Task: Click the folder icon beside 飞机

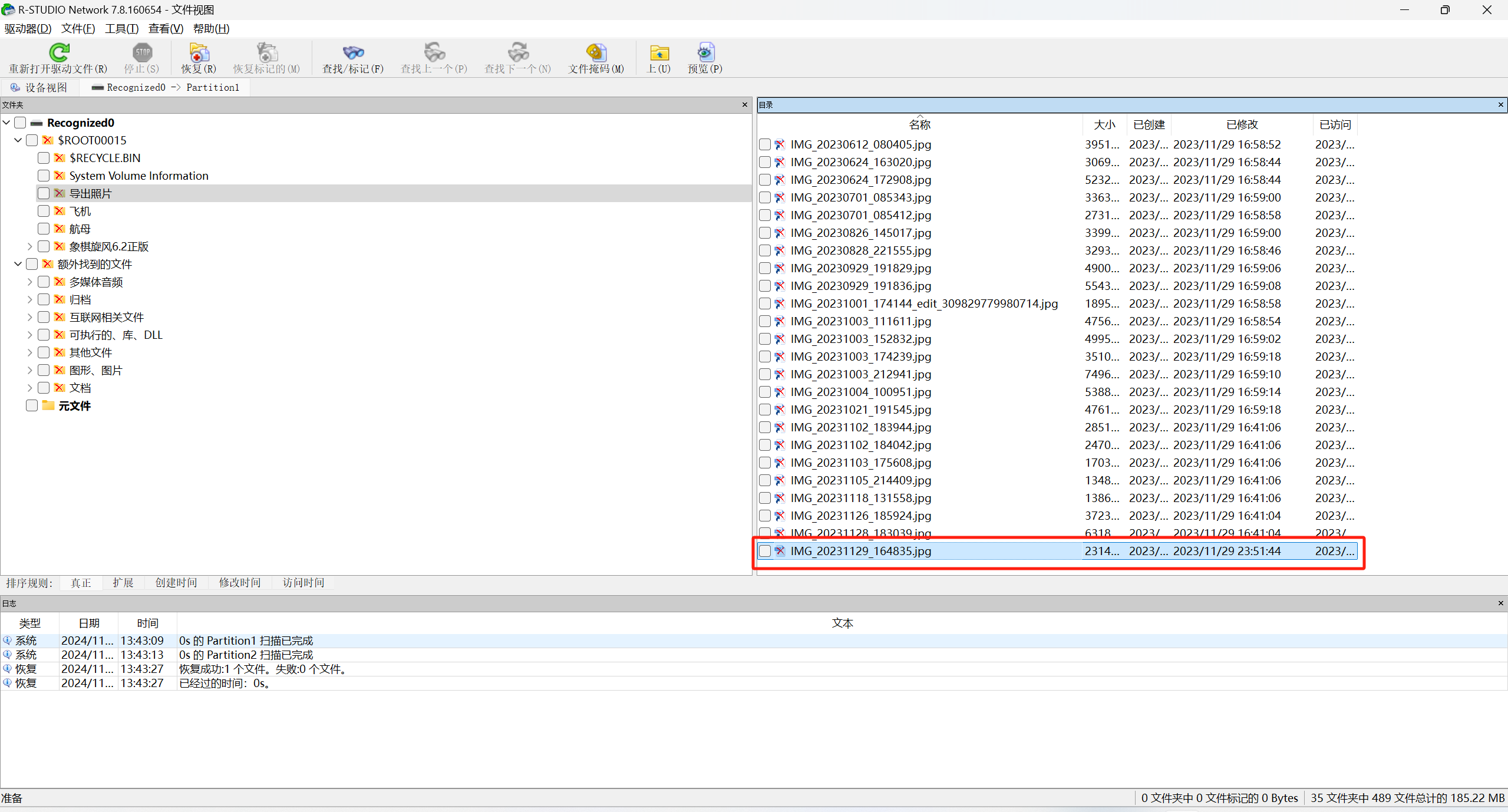Action: (59, 211)
